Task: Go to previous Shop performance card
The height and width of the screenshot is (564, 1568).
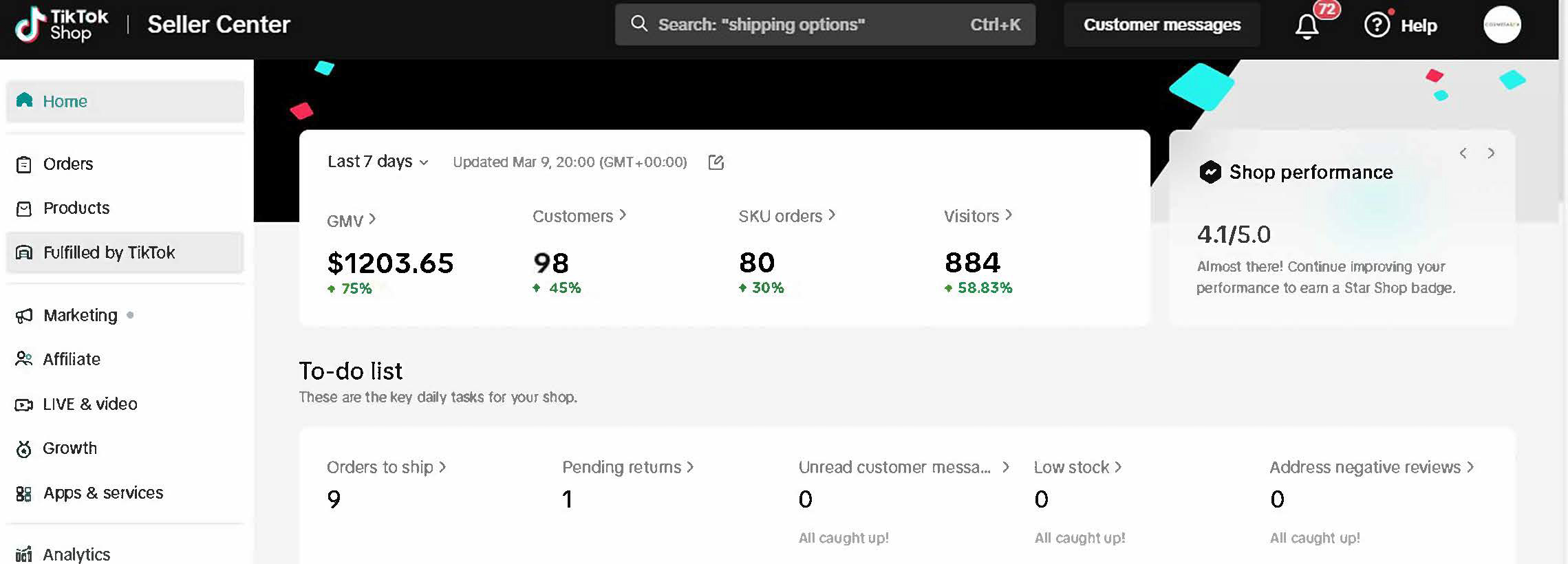Action: (1463, 153)
